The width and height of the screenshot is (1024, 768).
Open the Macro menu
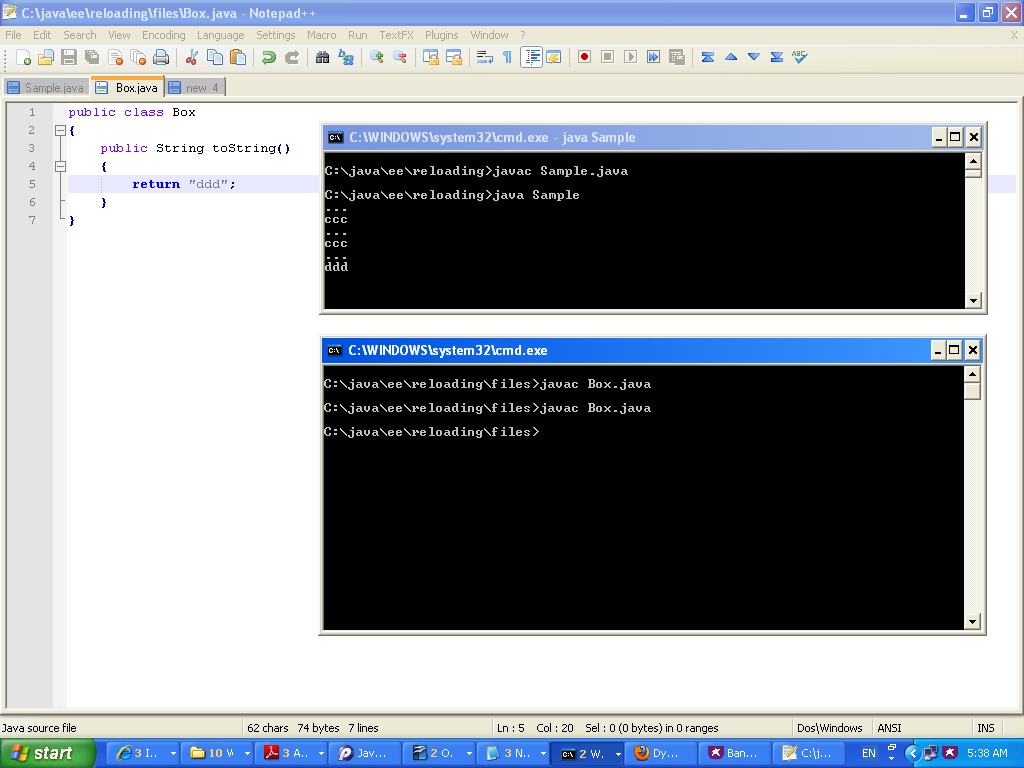click(x=322, y=35)
